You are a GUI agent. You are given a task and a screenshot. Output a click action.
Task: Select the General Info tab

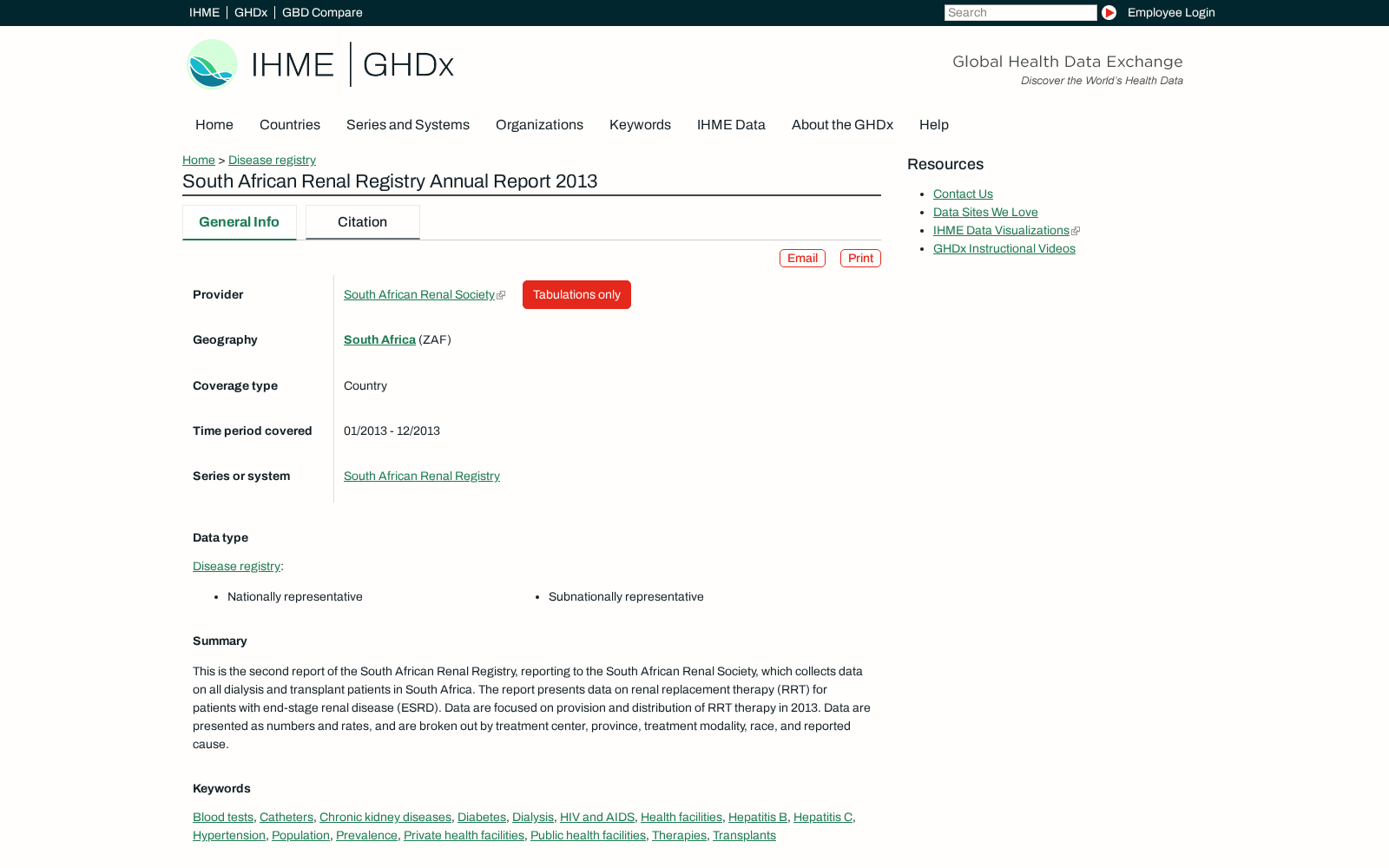[240, 222]
